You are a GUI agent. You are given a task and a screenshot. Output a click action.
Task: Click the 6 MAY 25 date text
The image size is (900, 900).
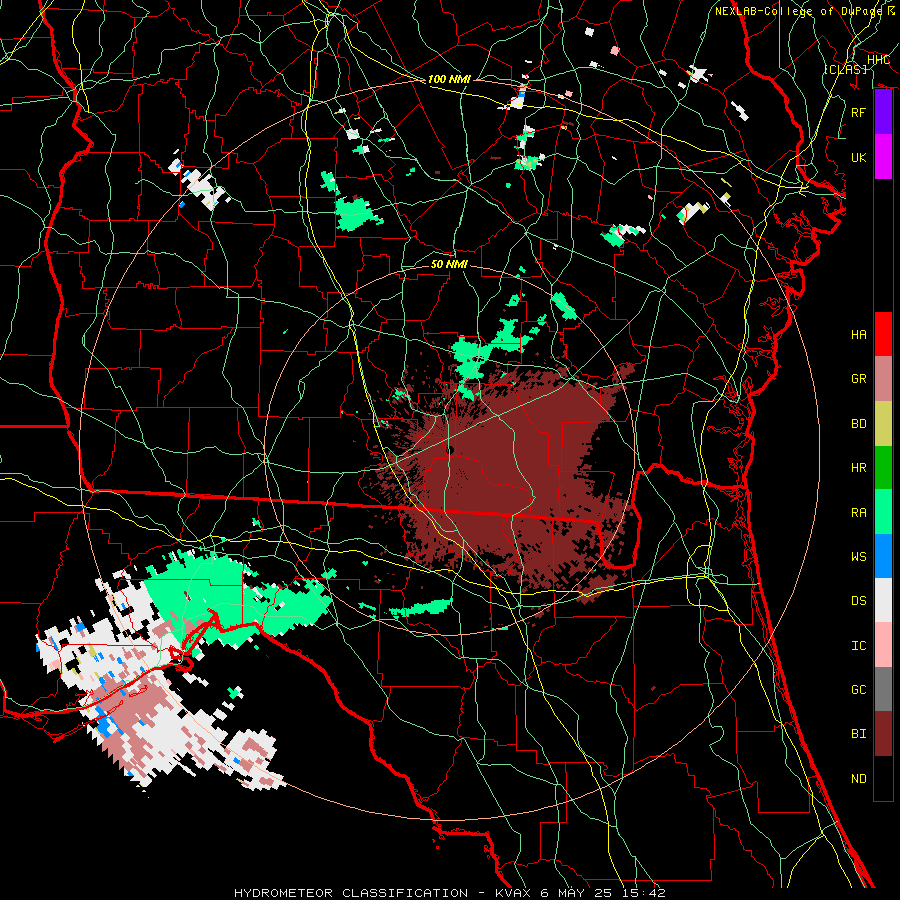(579, 893)
